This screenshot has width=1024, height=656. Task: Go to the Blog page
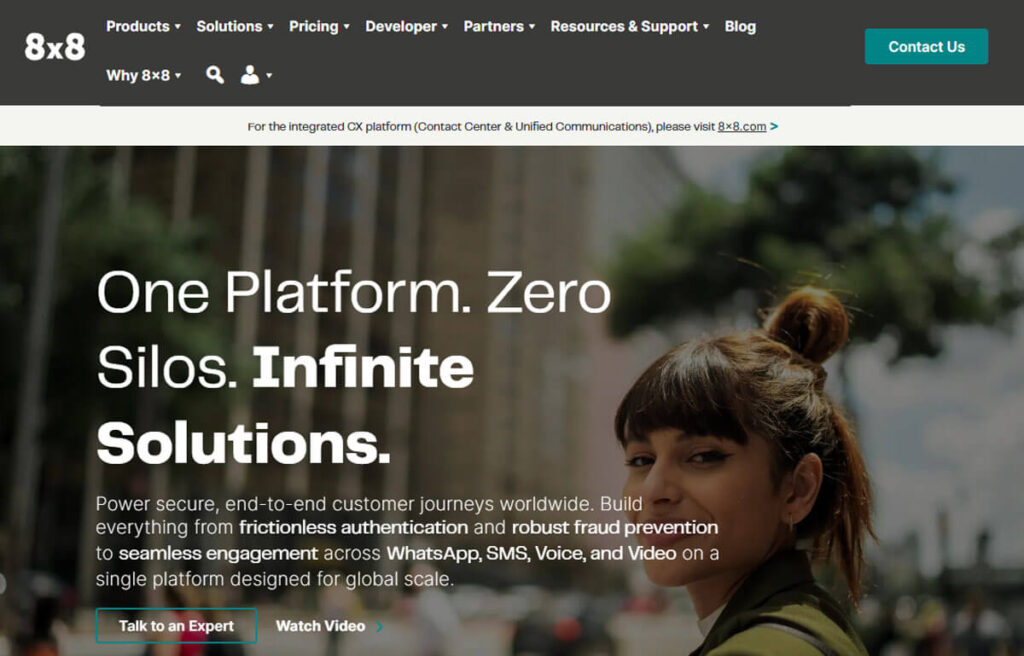tap(740, 27)
